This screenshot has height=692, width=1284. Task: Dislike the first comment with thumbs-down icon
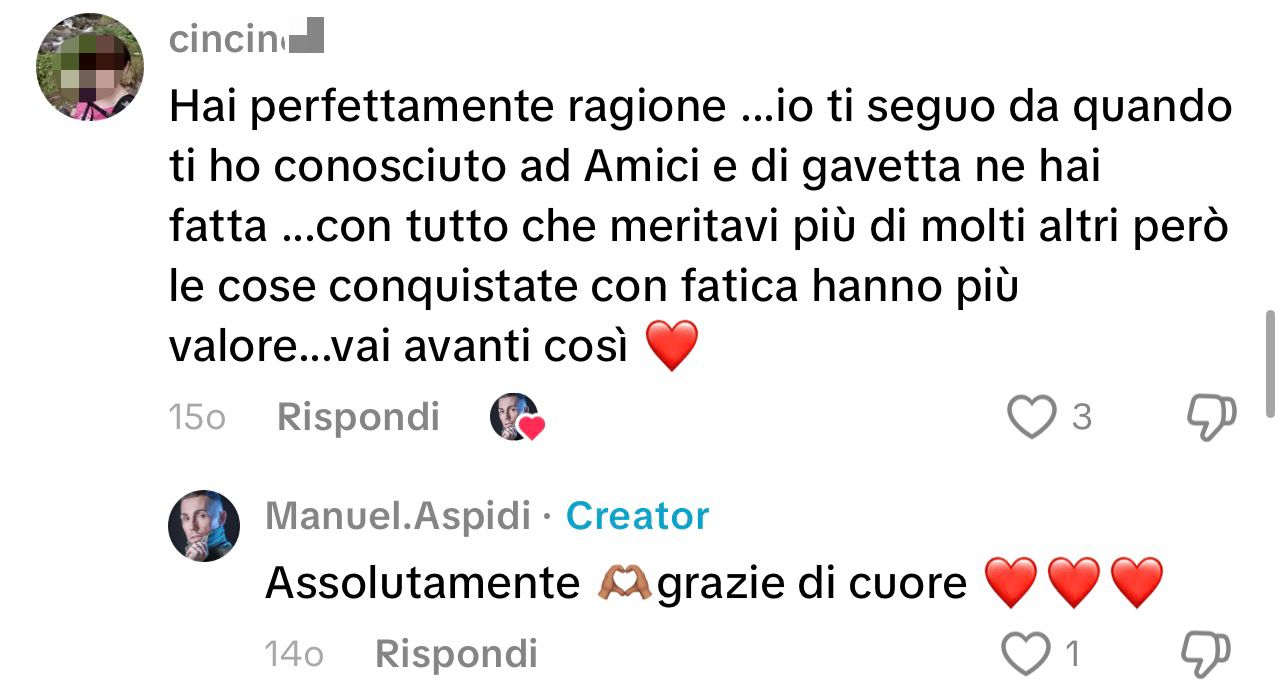coord(1211,418)
